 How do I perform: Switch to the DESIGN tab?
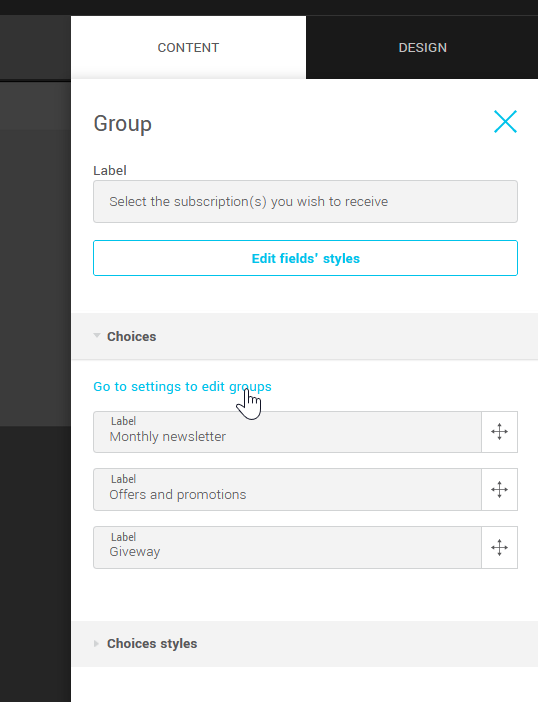[x=423, y=47]
